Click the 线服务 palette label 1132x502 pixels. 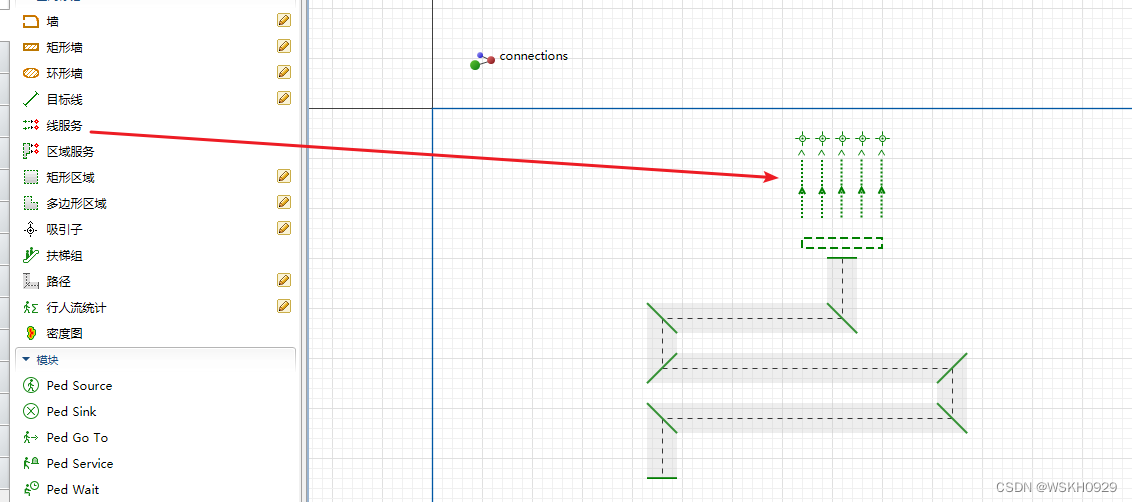[x=64, y=126]
